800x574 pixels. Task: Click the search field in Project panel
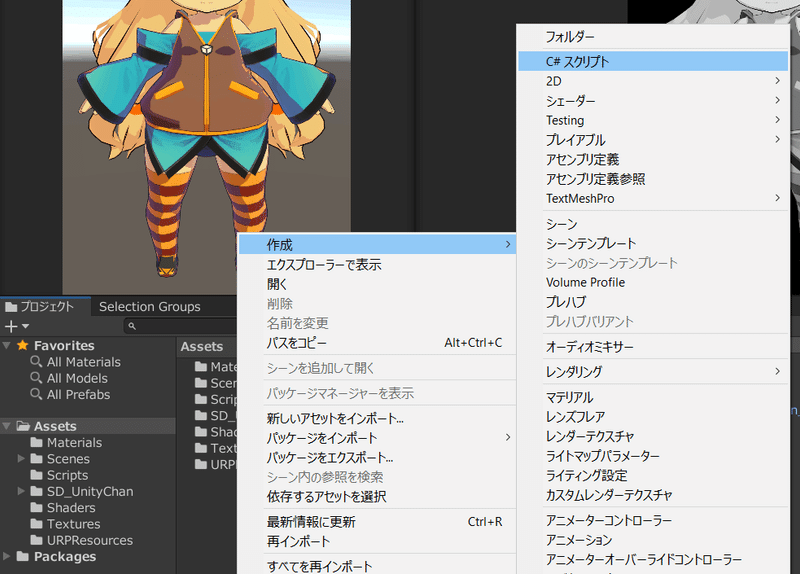pyautogui.click(x=181, y=326)
